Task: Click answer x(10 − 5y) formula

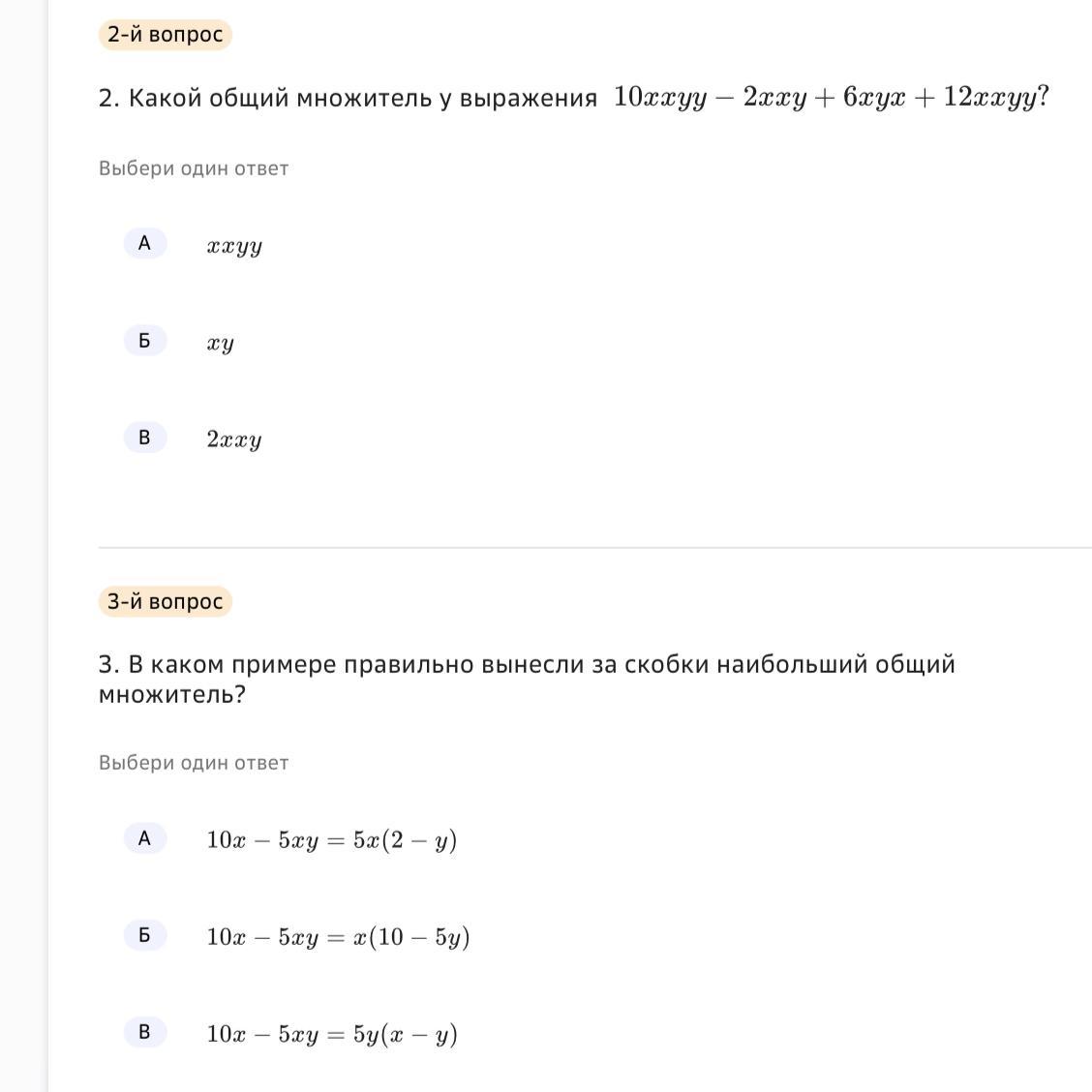Action: 338,937
